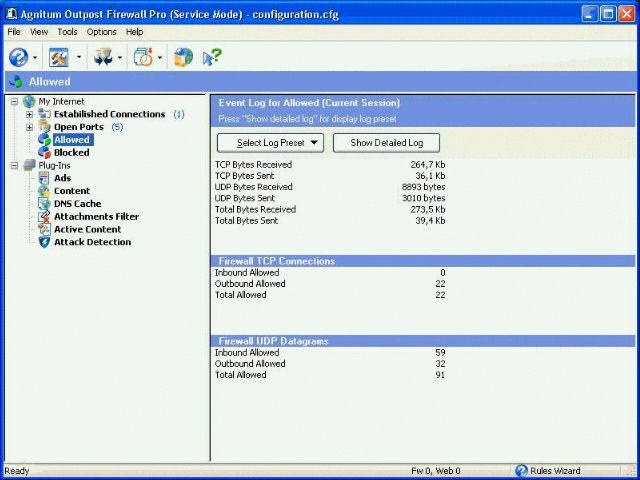Select Established Connections in the tree
This screenshot has width=640, height=480.
[109, 114]
